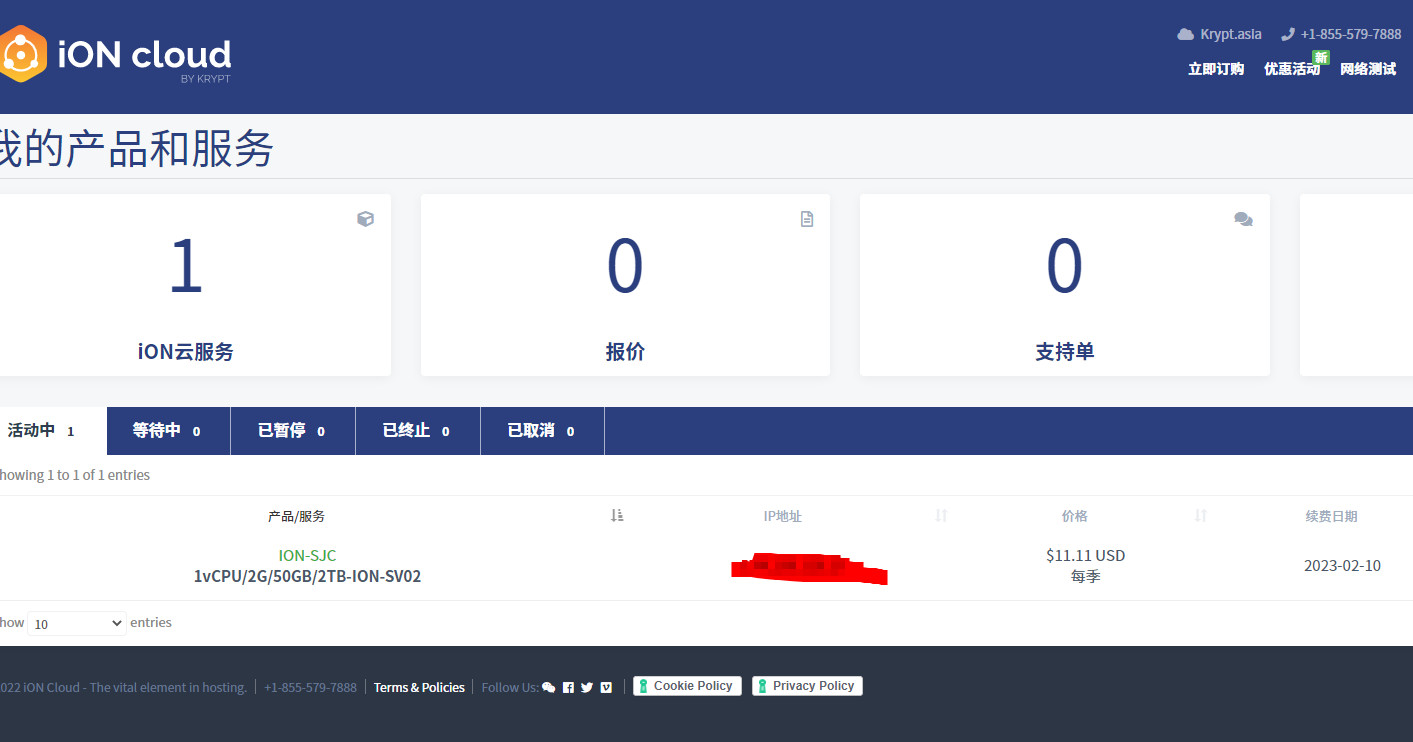Click the iON cloud logo
This screenshot has height=742, width=1413.
pyautogui.click(x=116, y=55)
